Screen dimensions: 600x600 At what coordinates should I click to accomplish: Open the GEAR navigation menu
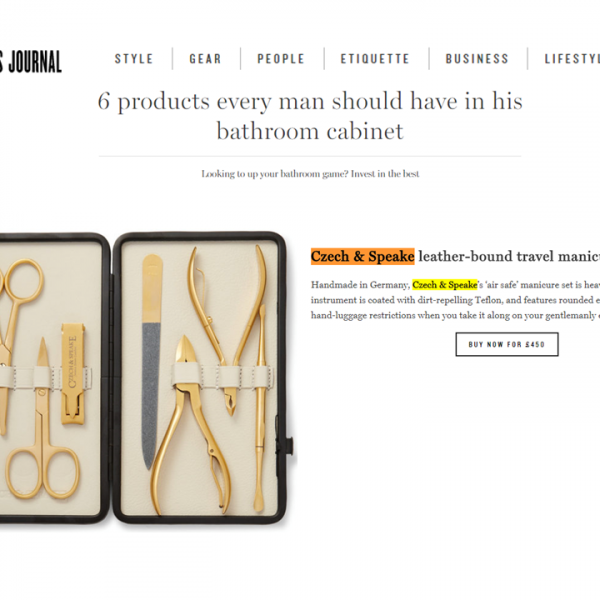205,59
